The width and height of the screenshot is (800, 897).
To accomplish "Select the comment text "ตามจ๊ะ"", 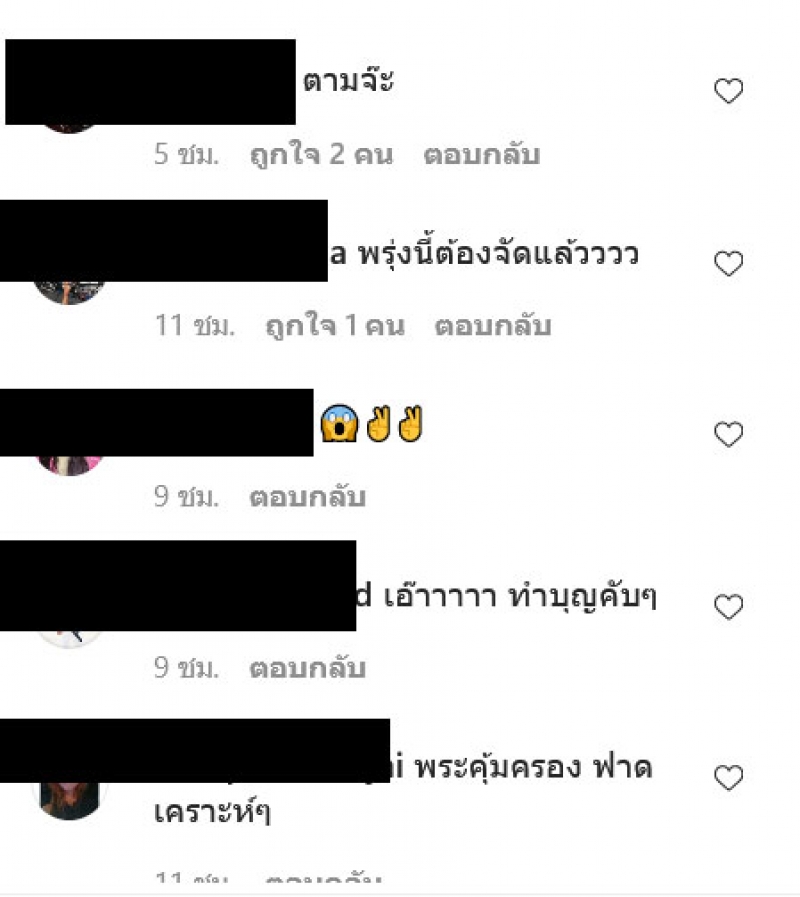I will tap(348, 81).
